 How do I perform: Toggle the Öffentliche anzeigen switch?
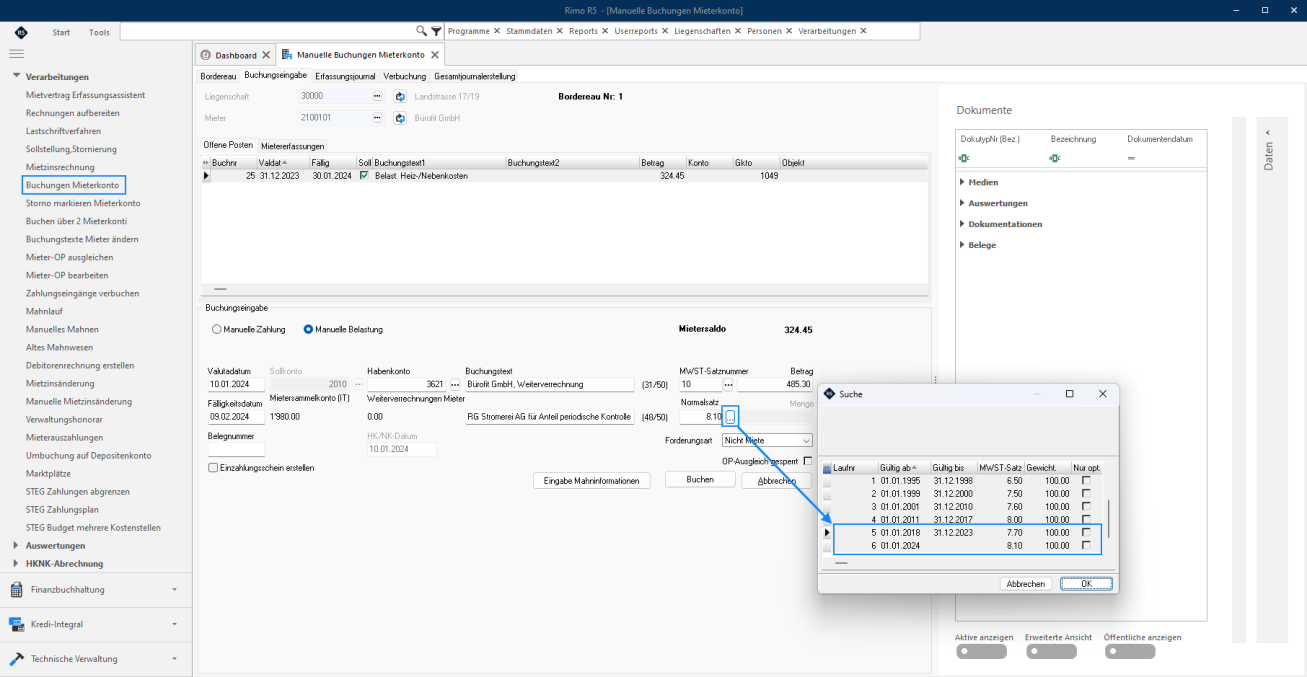click(x=1130, y=652)
